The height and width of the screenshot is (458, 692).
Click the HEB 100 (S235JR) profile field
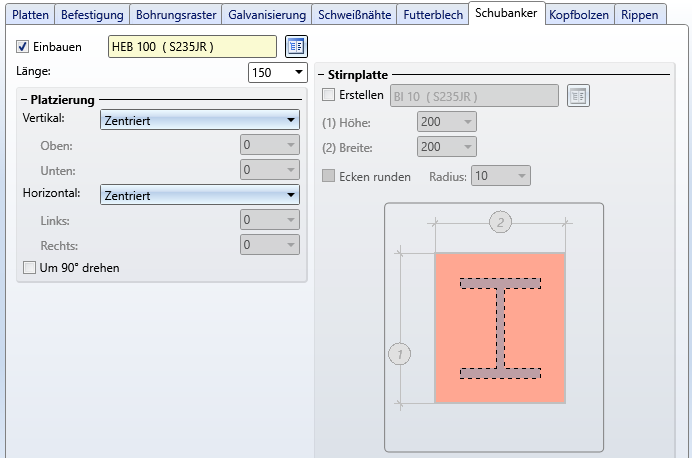click(192, 47)
